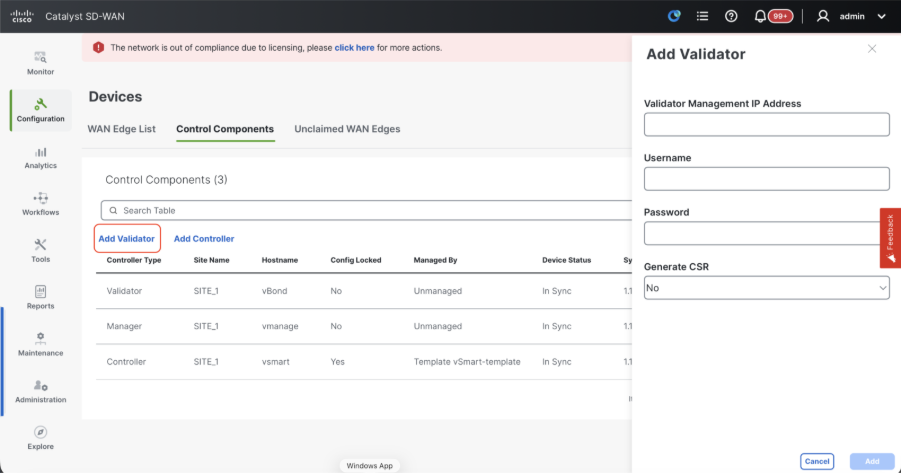This screenshot has width=901, height=474.
Task: Open Administration in the sidebar
Action: tap(40, 390)
